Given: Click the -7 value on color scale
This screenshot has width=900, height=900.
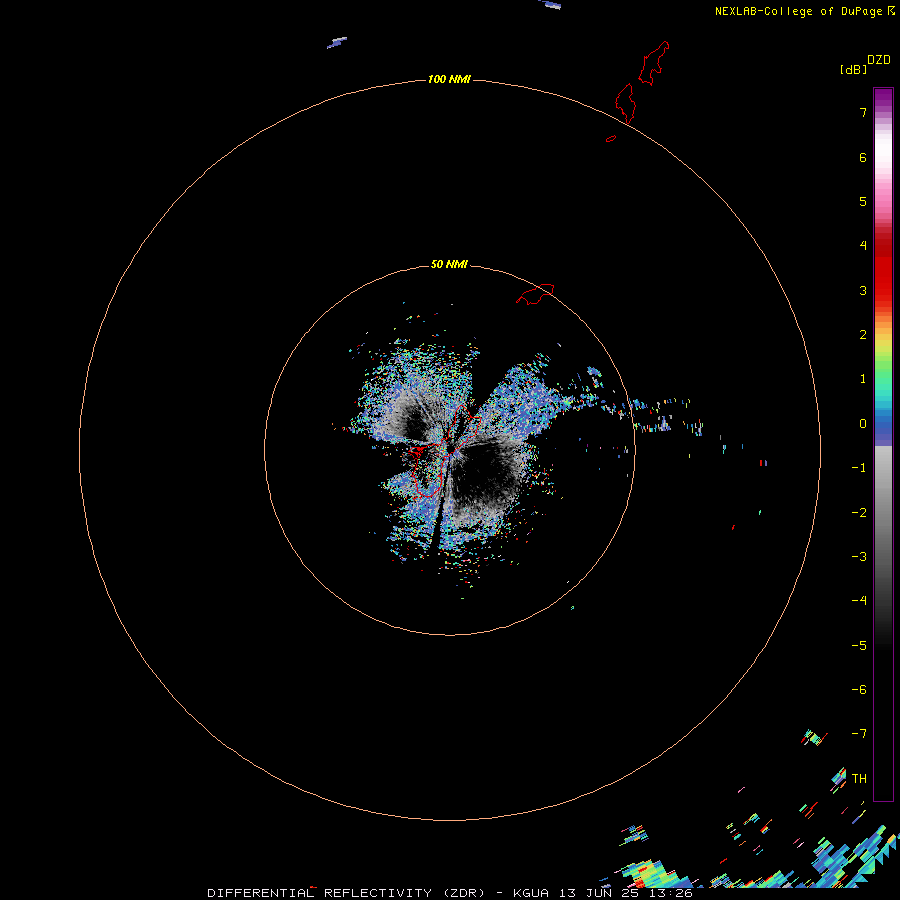Looking at the screenshot, I should tap(859, 734).
